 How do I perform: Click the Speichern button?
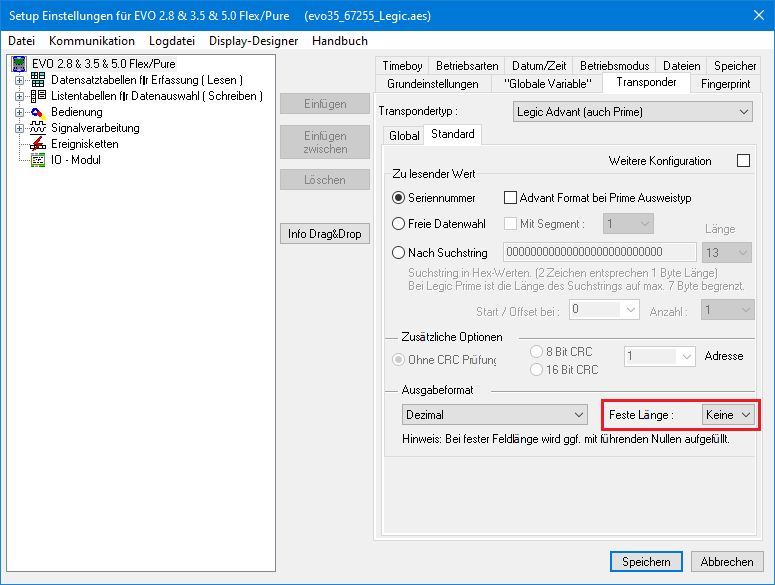point(646,561)
